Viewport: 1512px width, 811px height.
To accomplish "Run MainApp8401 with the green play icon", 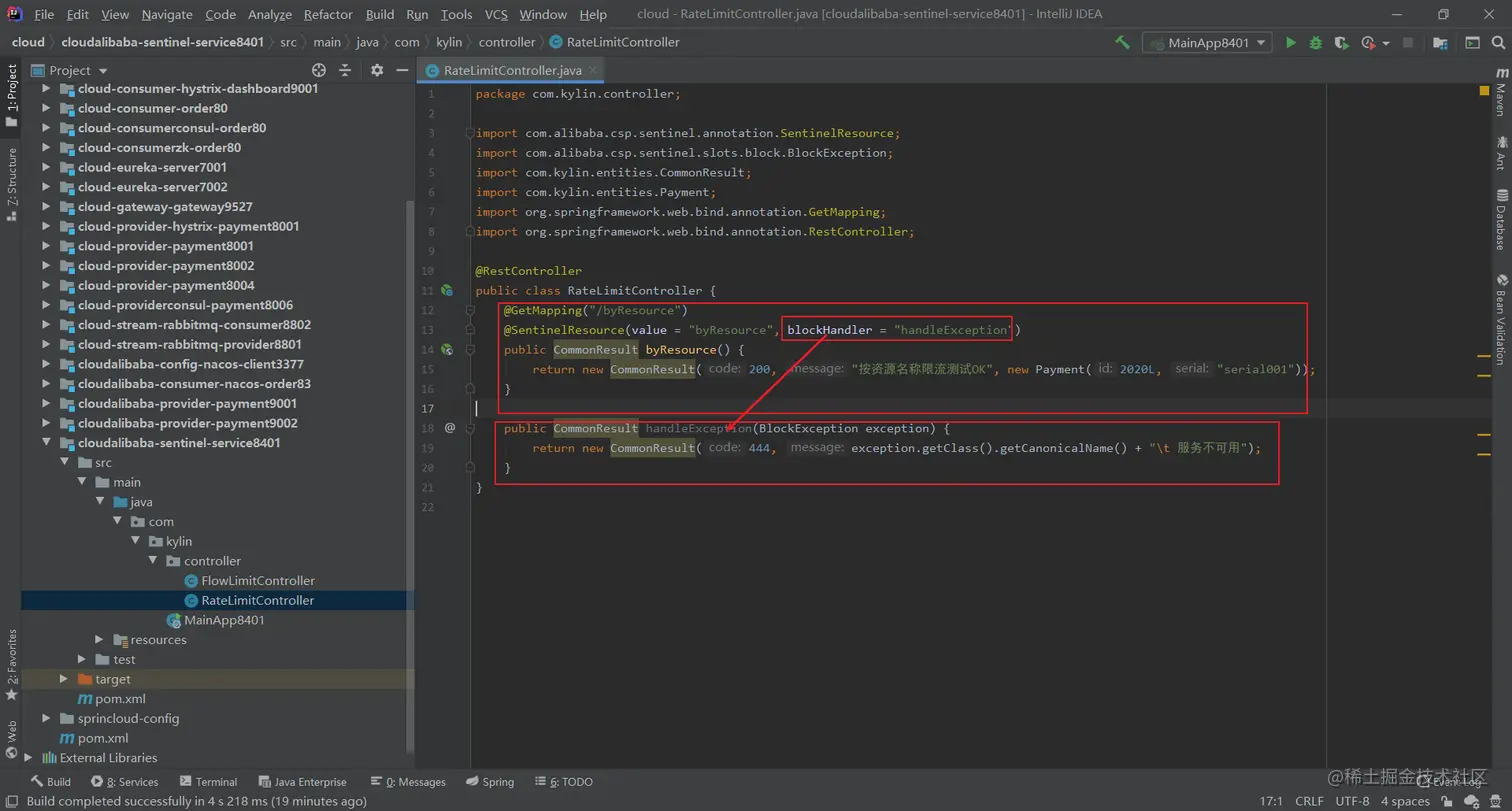I will [x=1291, y=42].
